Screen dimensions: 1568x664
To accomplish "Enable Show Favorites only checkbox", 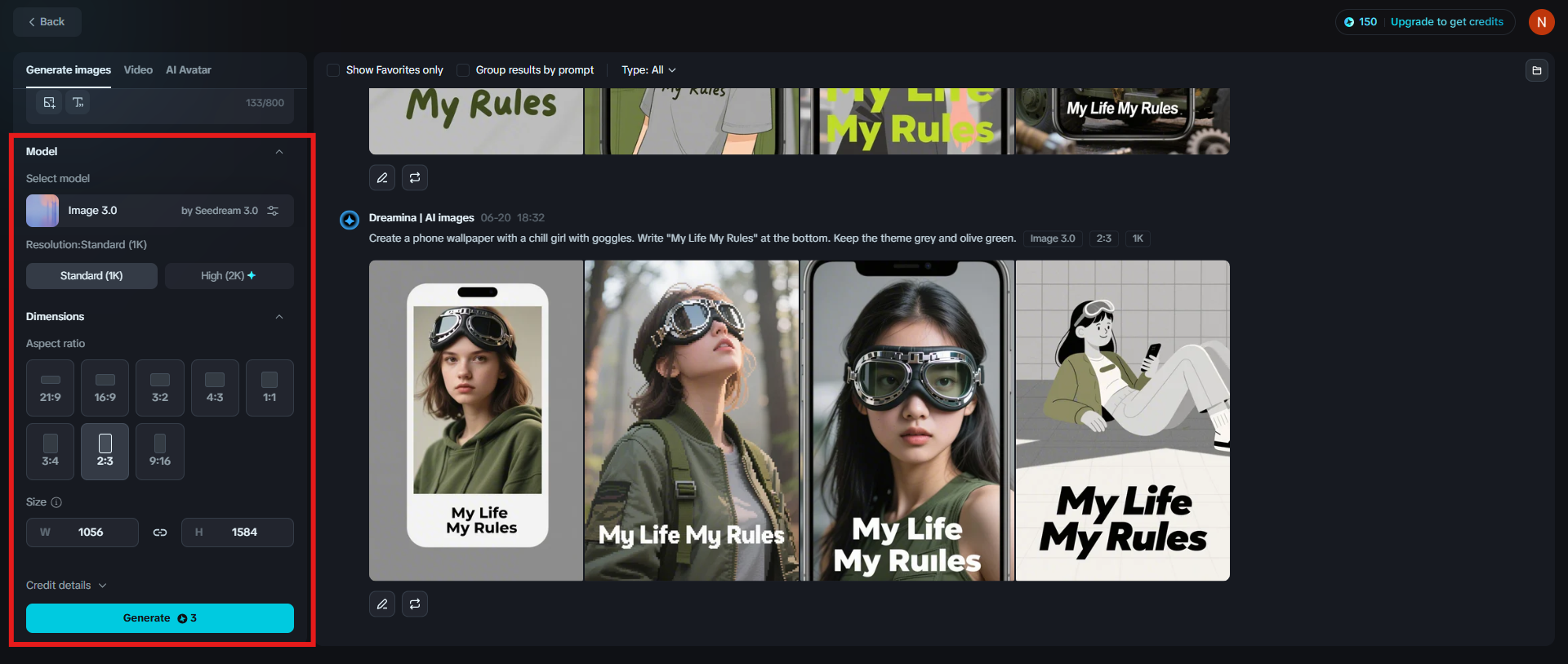I will coord(333,70).
